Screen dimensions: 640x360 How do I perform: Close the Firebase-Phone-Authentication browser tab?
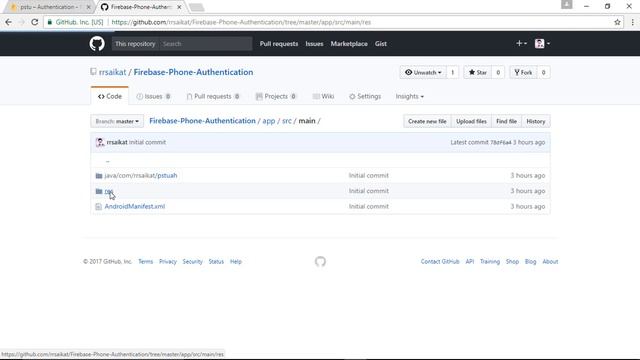(x=179, y=7)
